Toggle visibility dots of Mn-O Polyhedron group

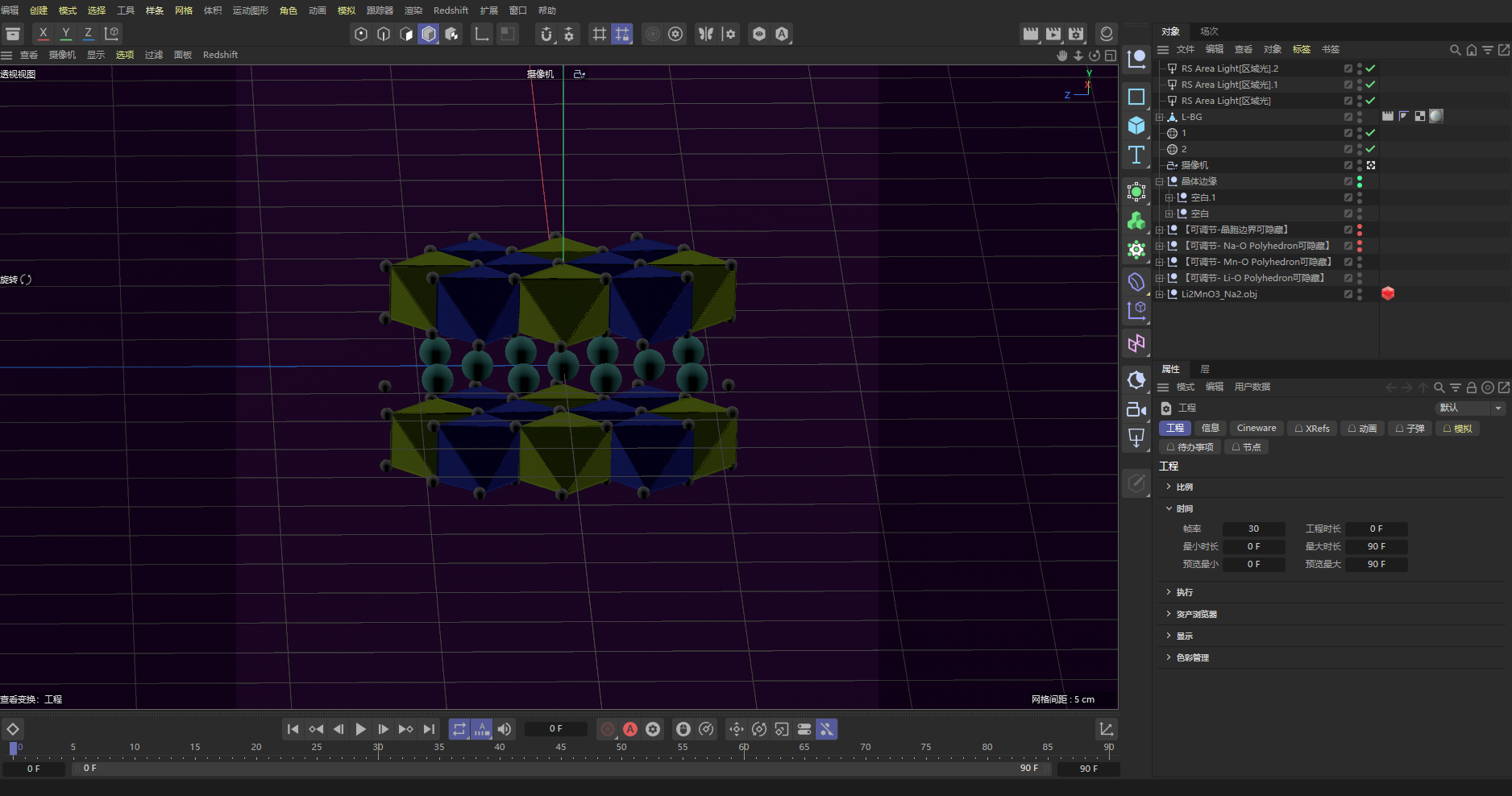pos(1360,262)
